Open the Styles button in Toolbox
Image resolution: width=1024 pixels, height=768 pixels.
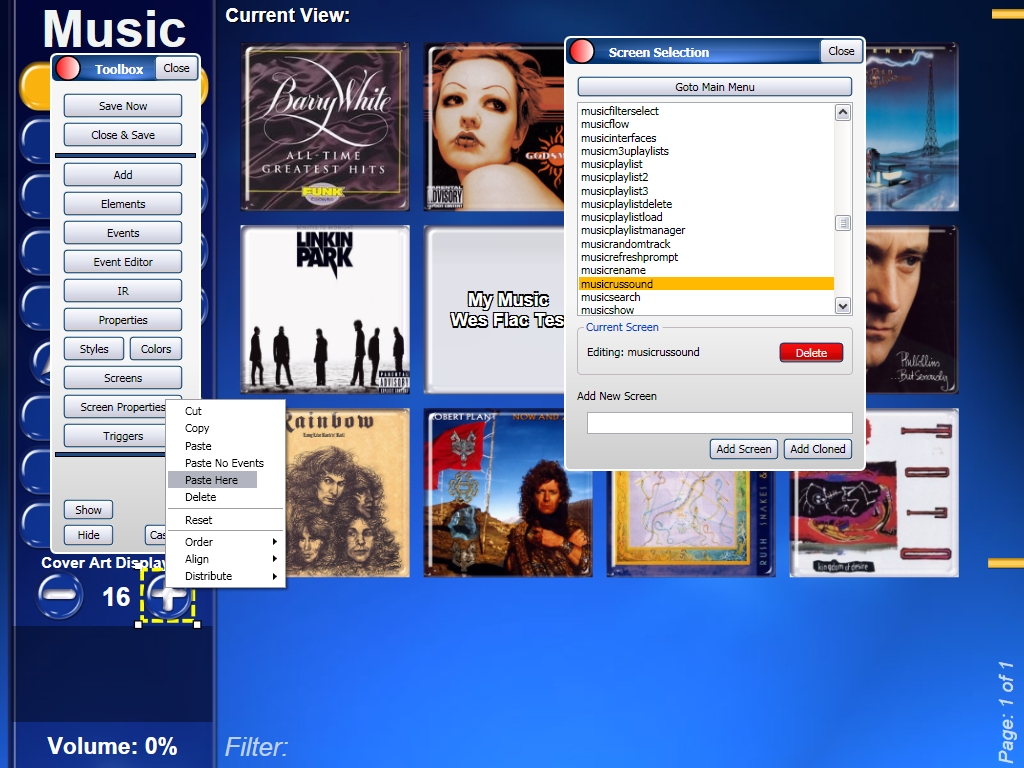(94, 349)
